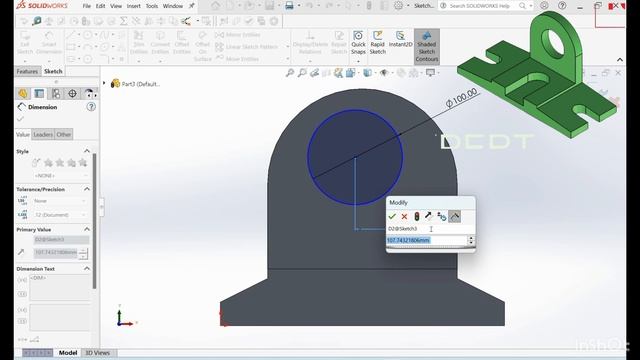Click Convert Entities tool
This screenshot has height=360, width=640.
pos(160,43)
